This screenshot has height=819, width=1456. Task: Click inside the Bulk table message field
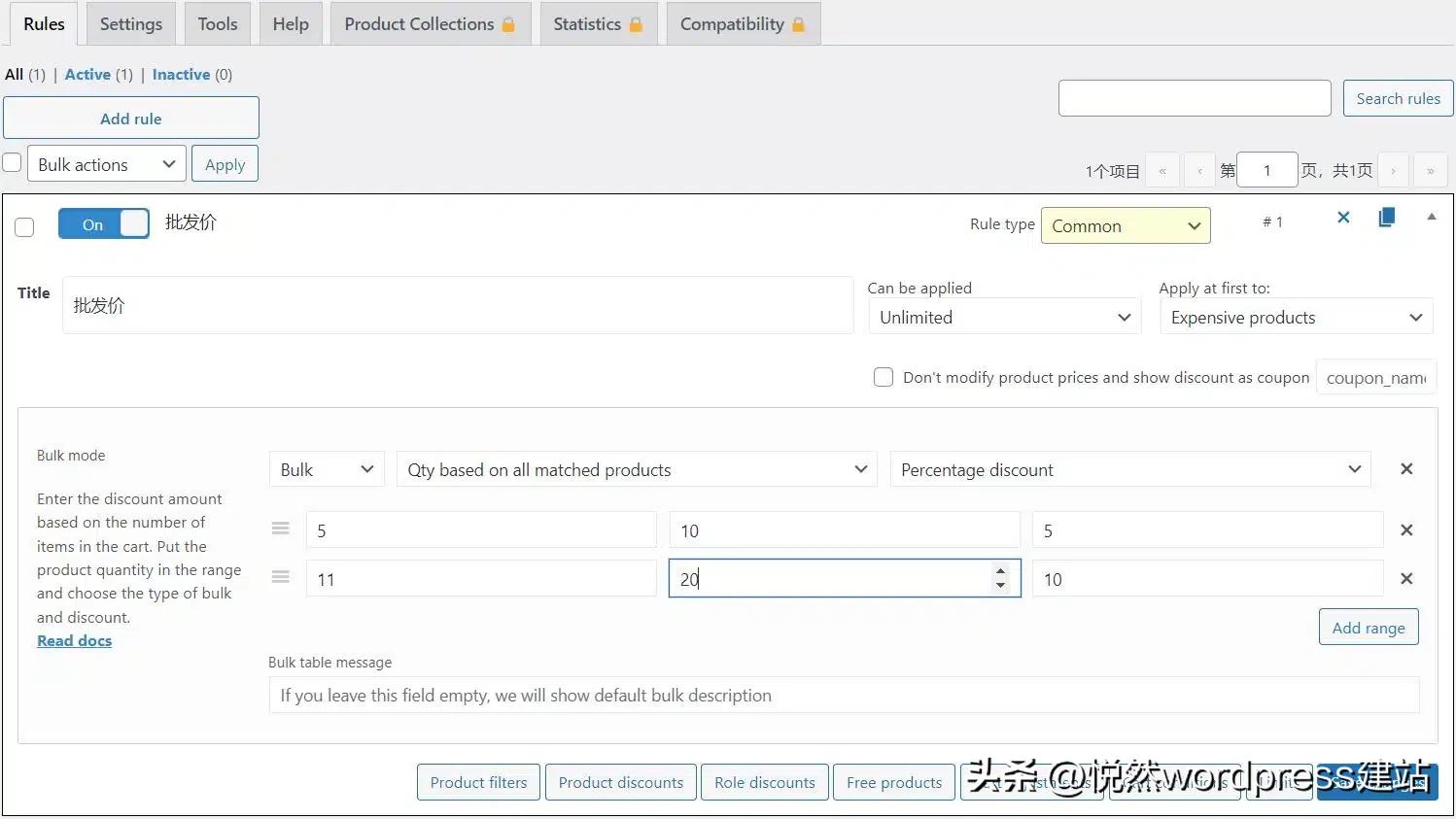[680, 695]
